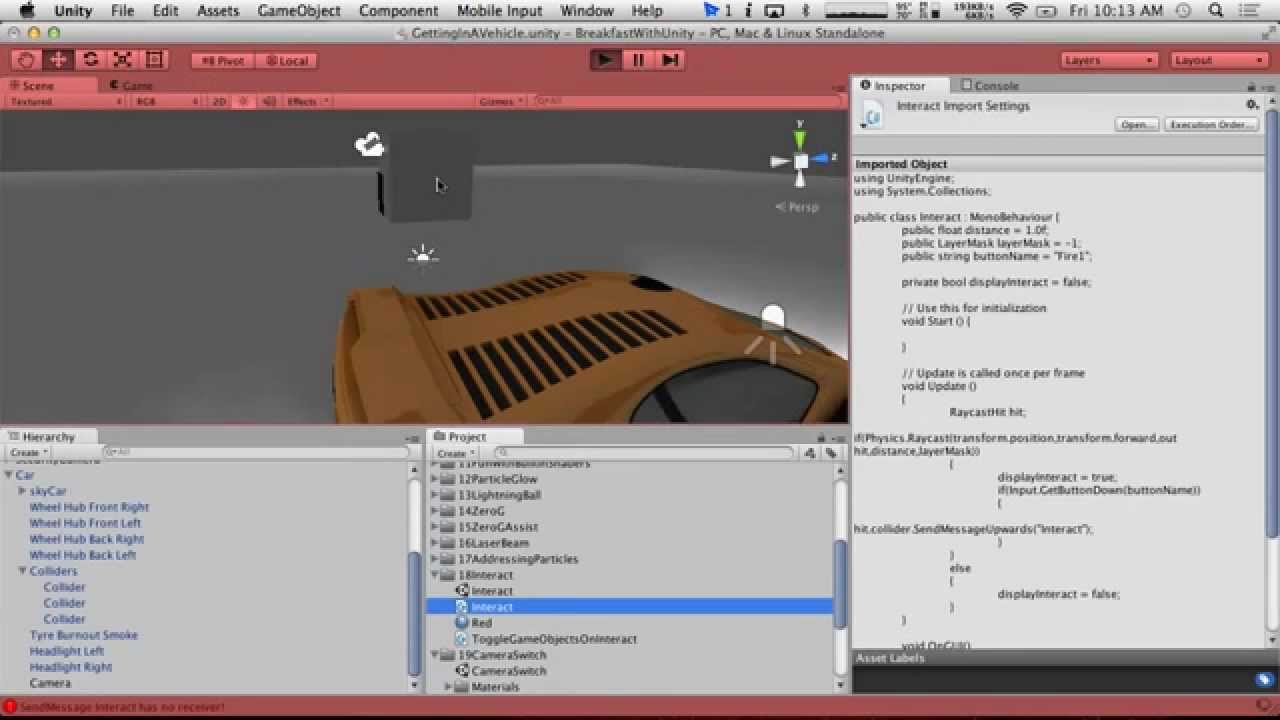This screenshot has width=1280, height=720.
Task: Select the Red material asset
Action: [x=473, y=623]
